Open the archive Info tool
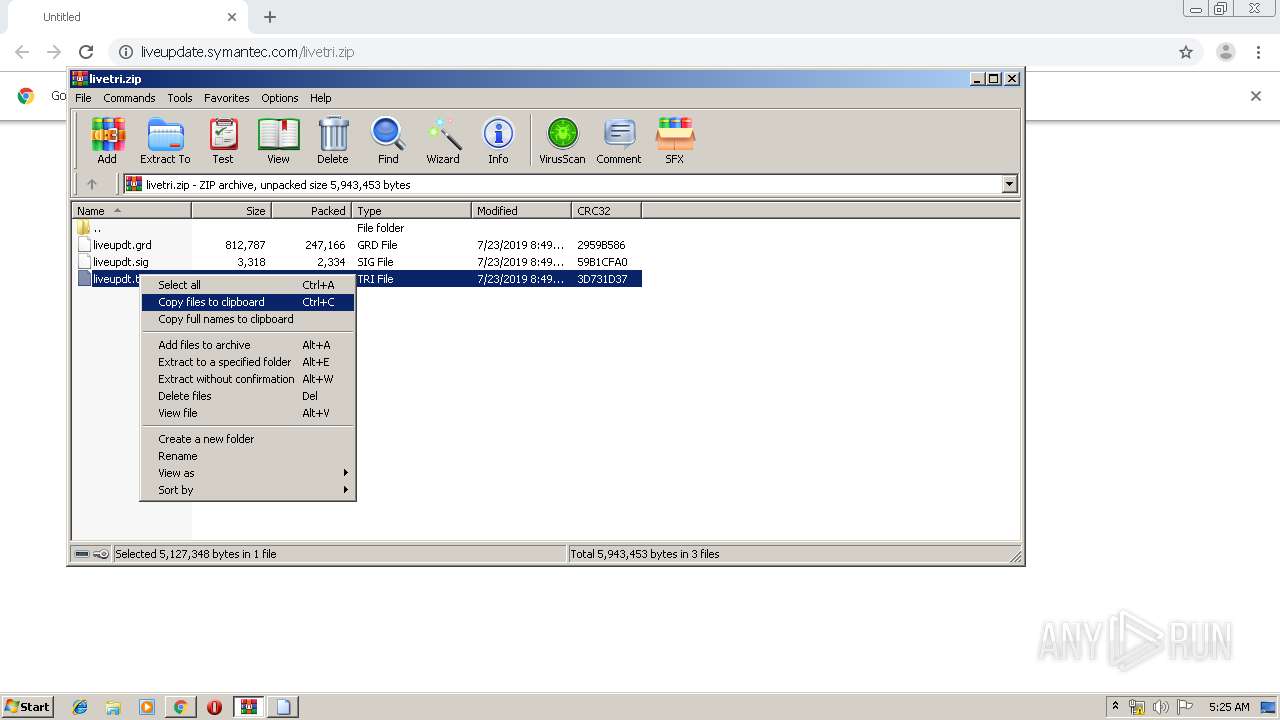 (498, 140)
